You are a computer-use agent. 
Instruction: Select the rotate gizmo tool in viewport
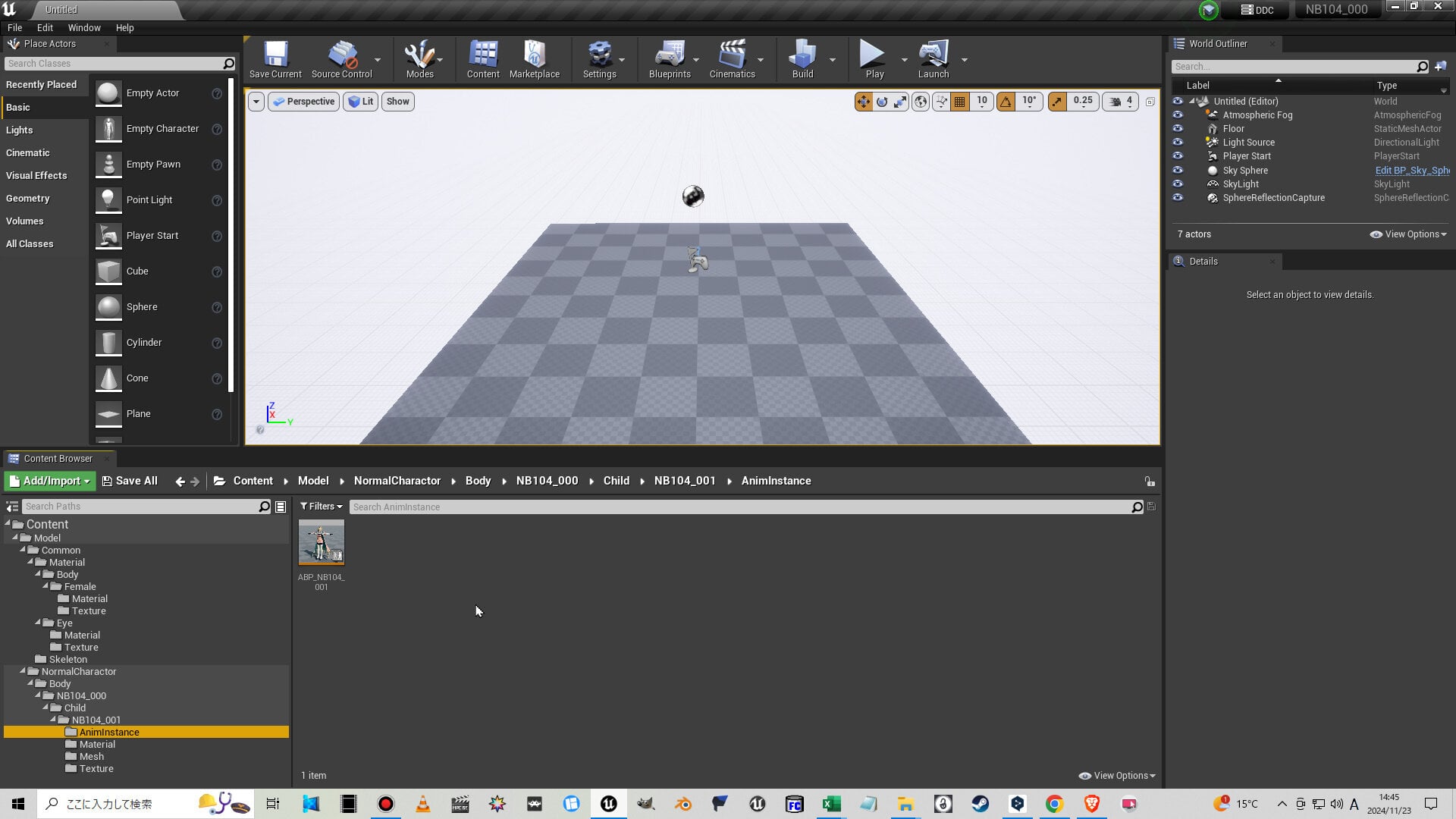coord(882,102)
